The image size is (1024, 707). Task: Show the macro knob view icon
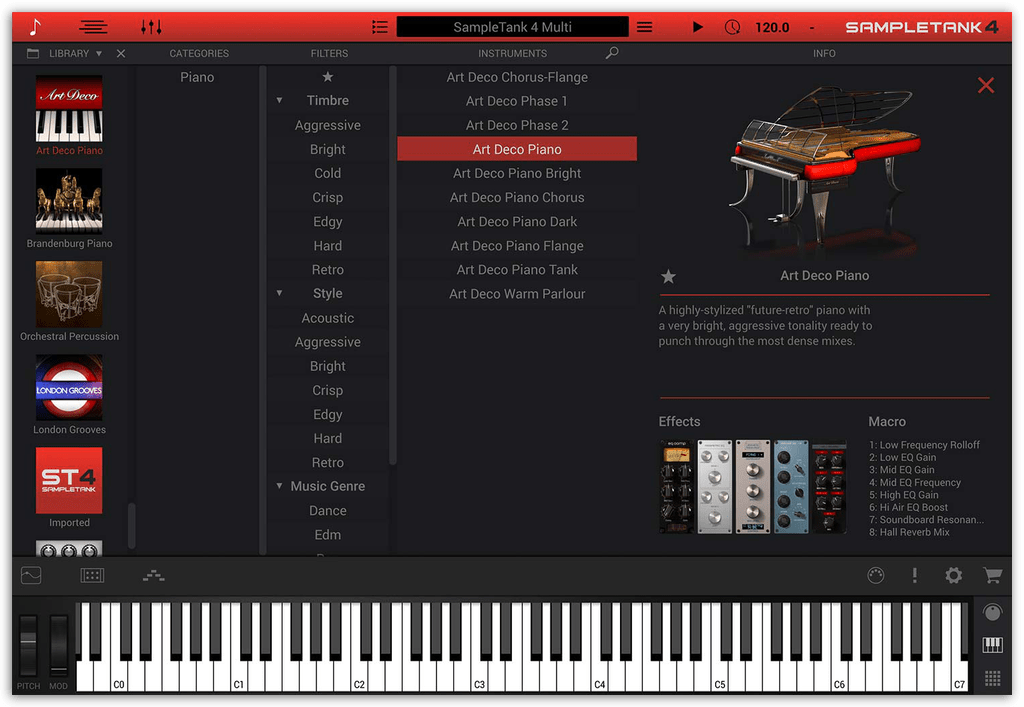[x=992, y=612]
